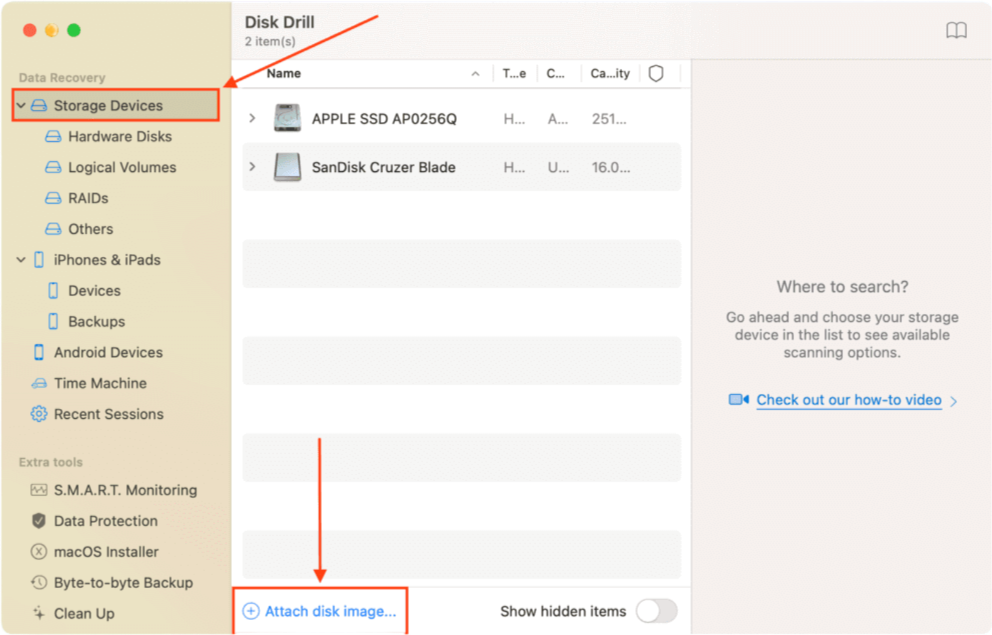Close the Disk Drill window
Viewport: 992px width, 635px height.
tap(29, 30)
